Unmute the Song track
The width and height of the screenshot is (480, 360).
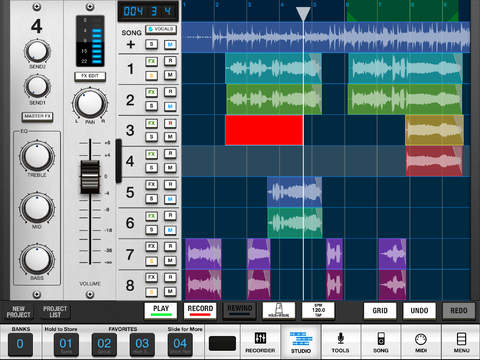point(170,44)
